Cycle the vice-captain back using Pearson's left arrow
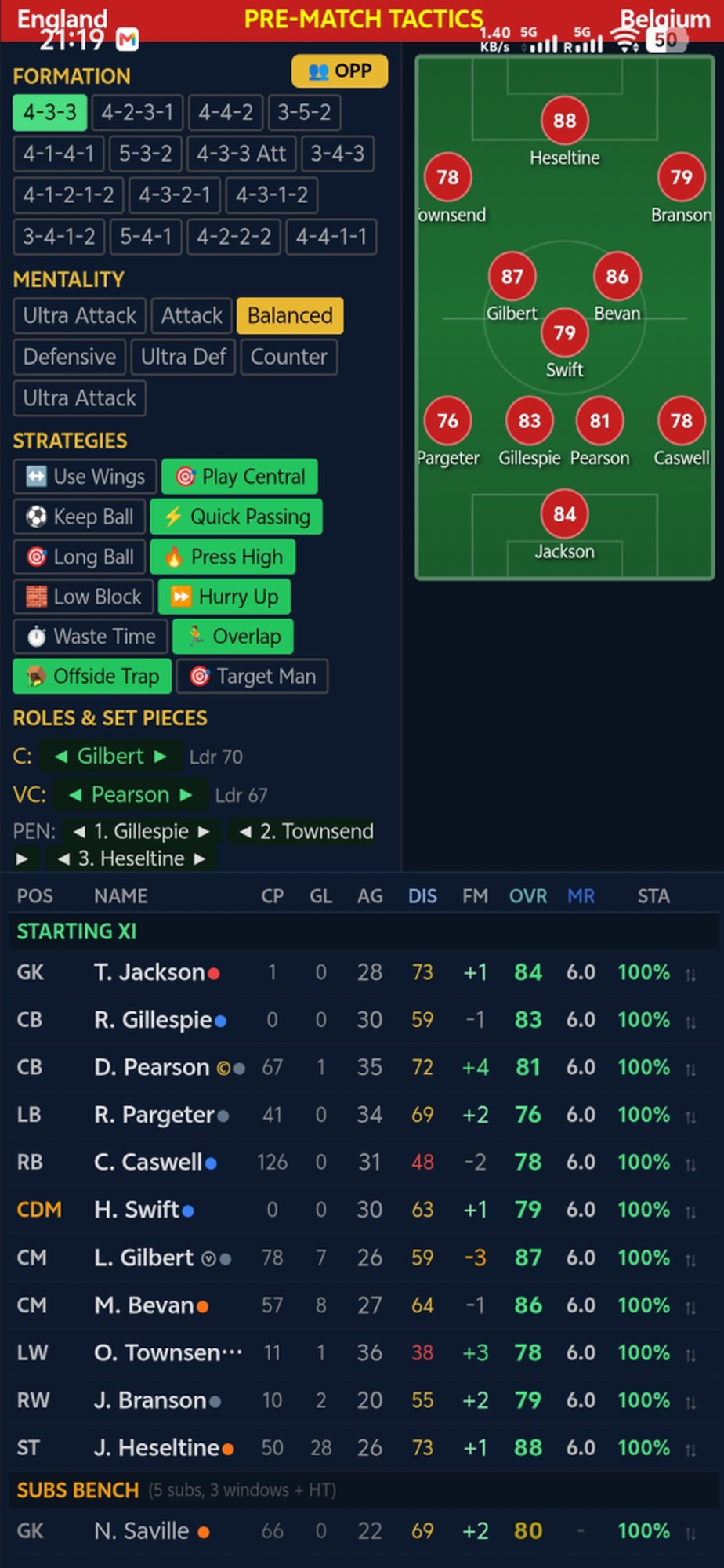 click(75, 795)
